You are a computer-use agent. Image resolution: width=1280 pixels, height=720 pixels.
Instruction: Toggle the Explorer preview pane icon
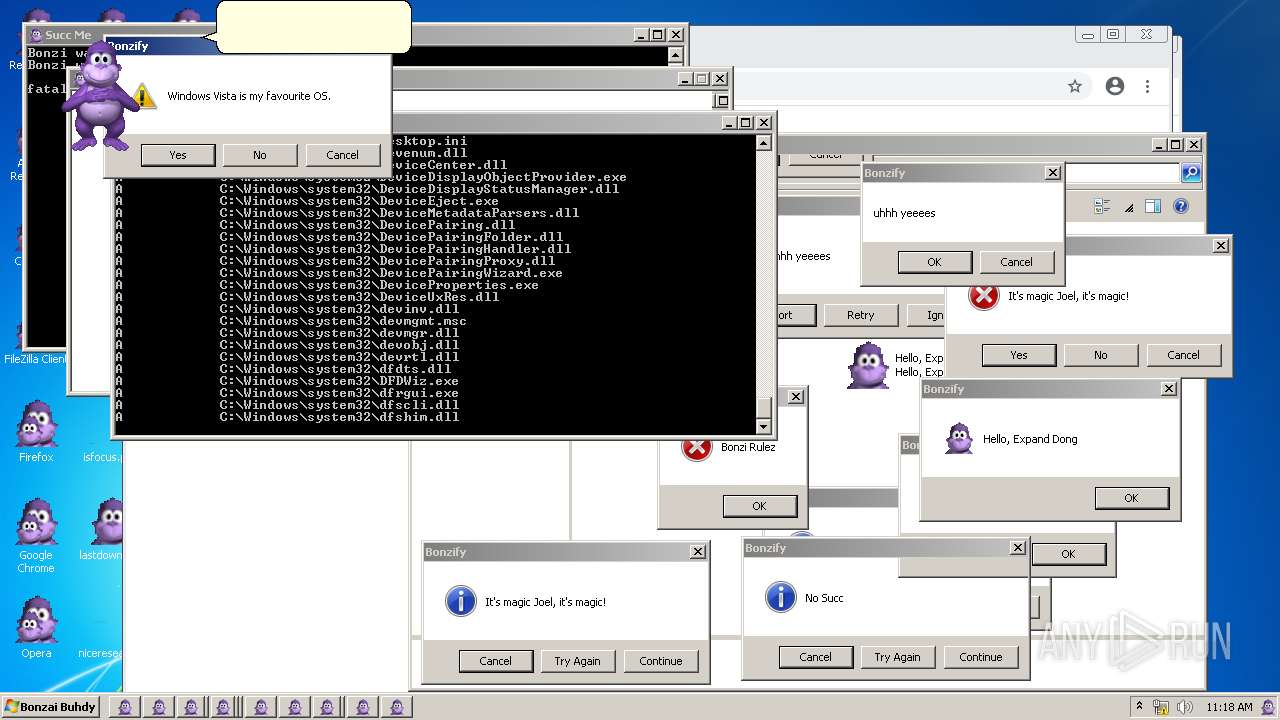coord(1153,206)
